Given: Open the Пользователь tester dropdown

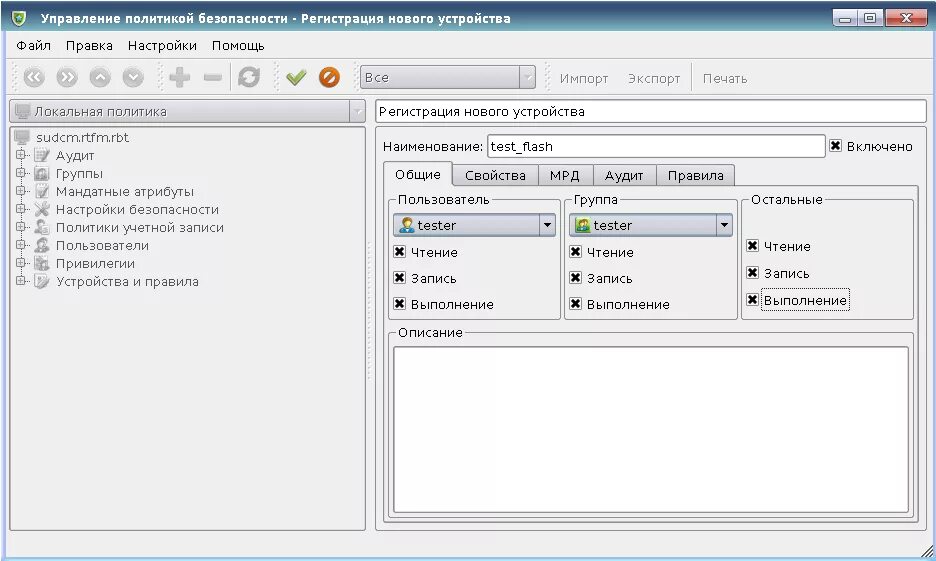Looking at the screenshot, I should 475,225.
